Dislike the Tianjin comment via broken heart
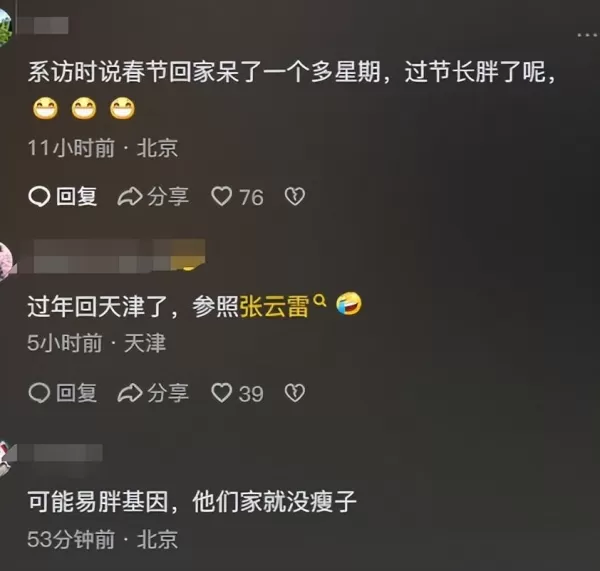The height and width of the screenshot is (571, 600). tap(295, 393)
